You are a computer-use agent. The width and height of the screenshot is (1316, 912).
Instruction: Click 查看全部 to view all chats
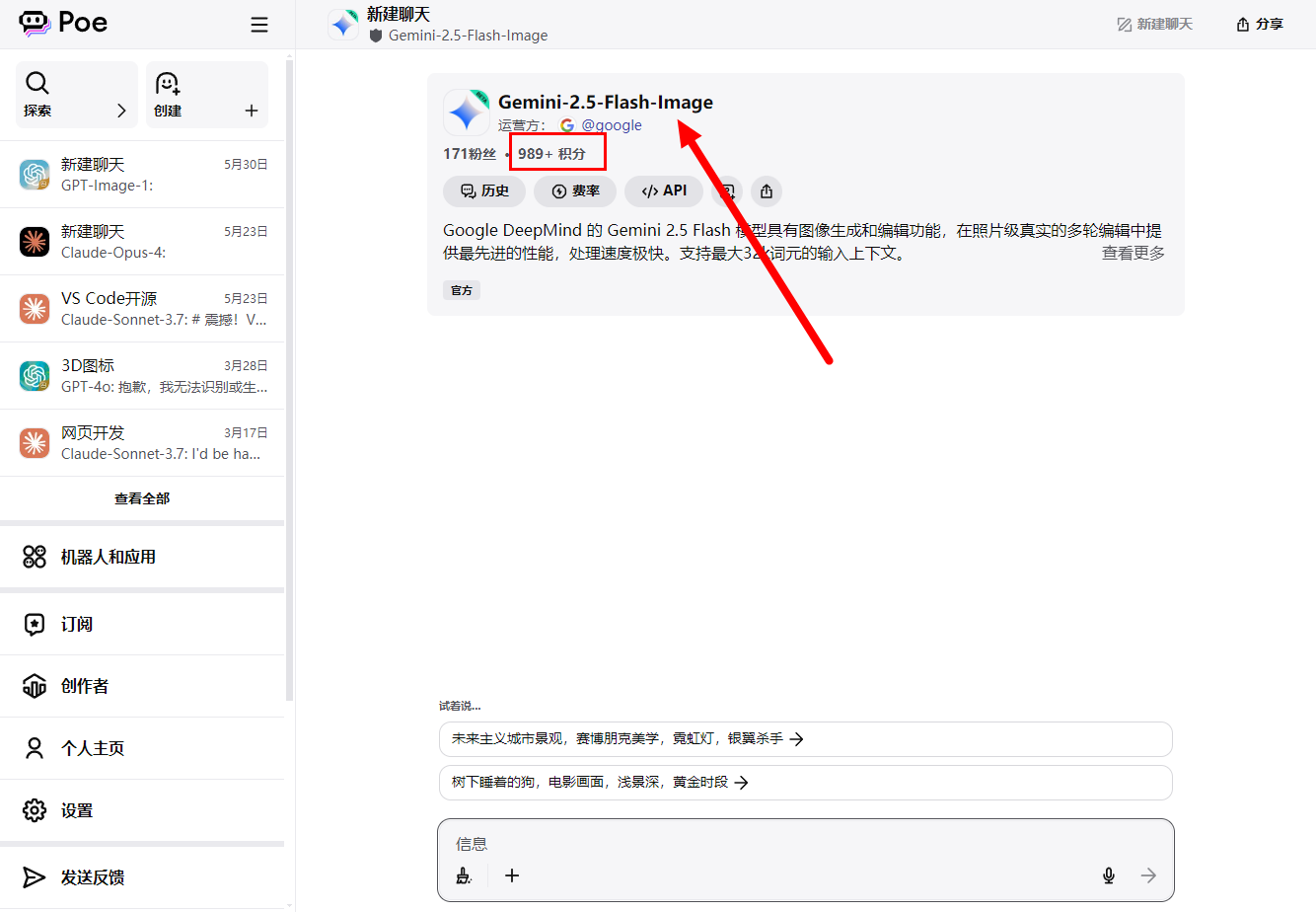[x=142, y=498]
